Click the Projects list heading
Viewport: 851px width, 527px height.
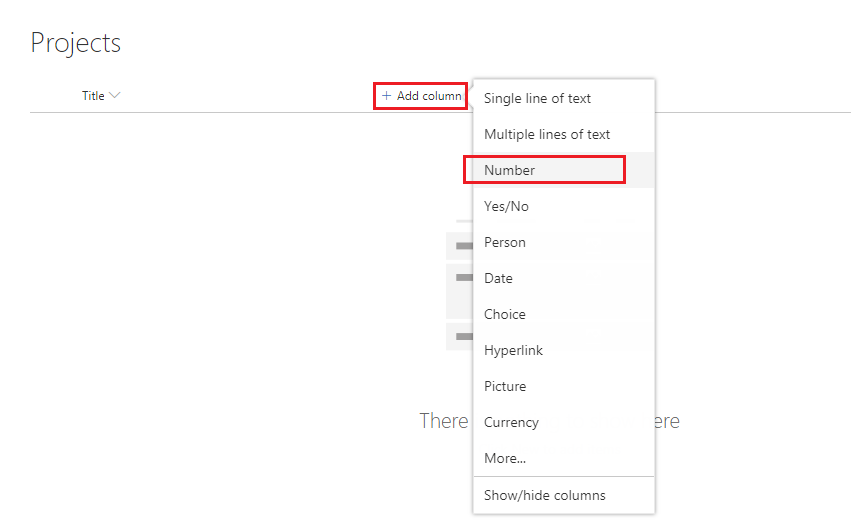point(76,43)
